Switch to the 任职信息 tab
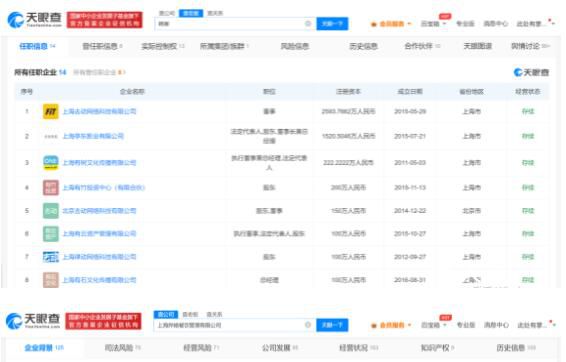Screen dimensions: 566x362 click(x=38, y=46)
